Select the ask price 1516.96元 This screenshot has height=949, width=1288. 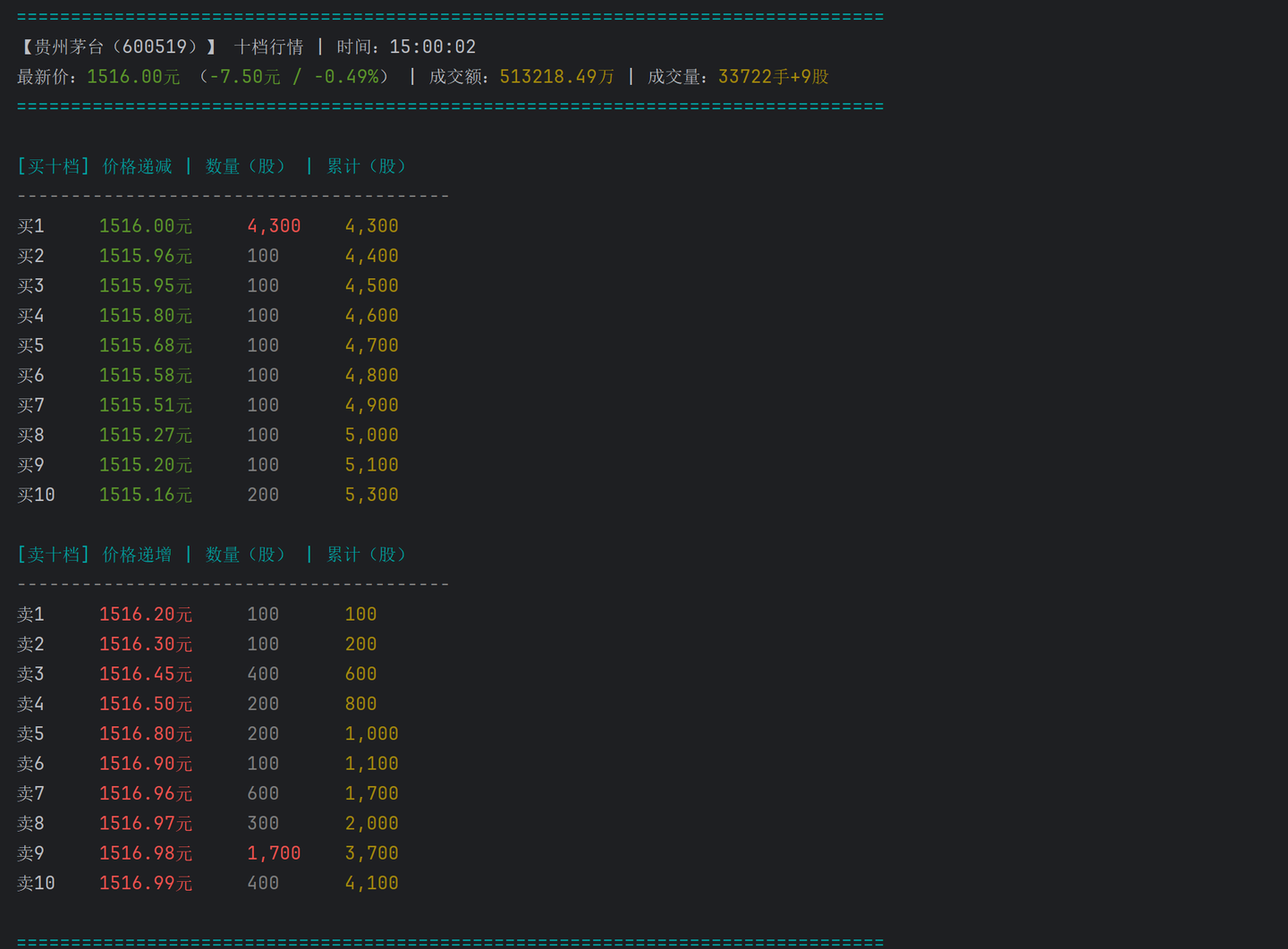[146, 793]
